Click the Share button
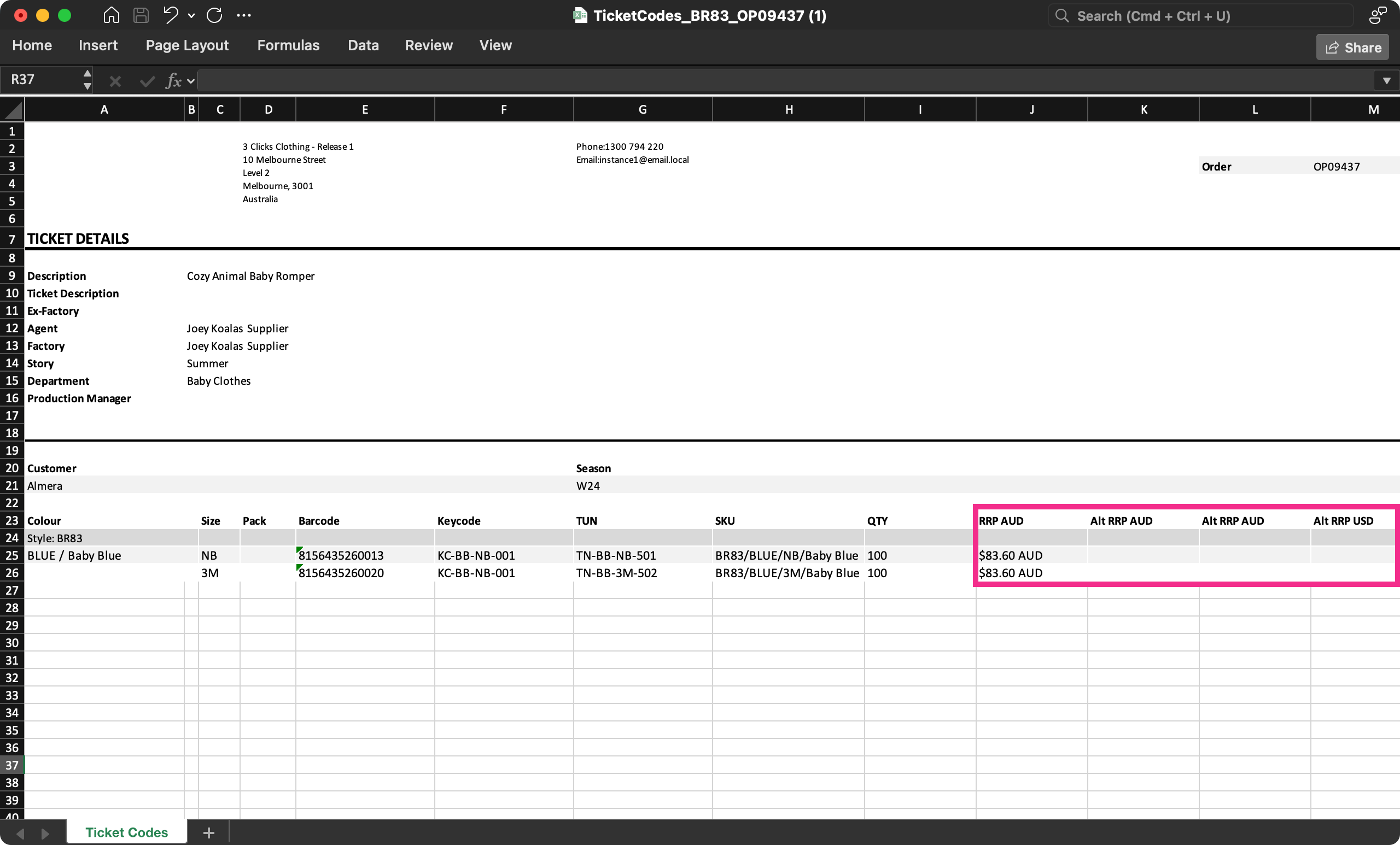 (x=1352, y=47)
